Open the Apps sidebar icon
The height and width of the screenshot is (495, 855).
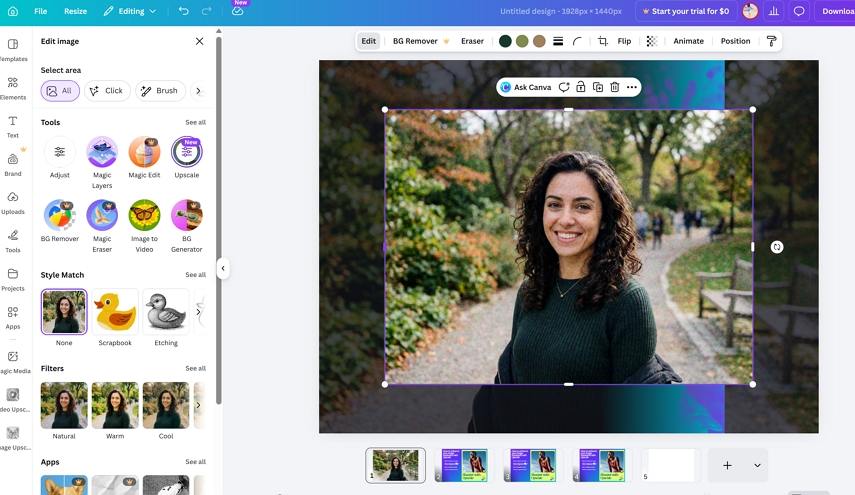point(13,317)
